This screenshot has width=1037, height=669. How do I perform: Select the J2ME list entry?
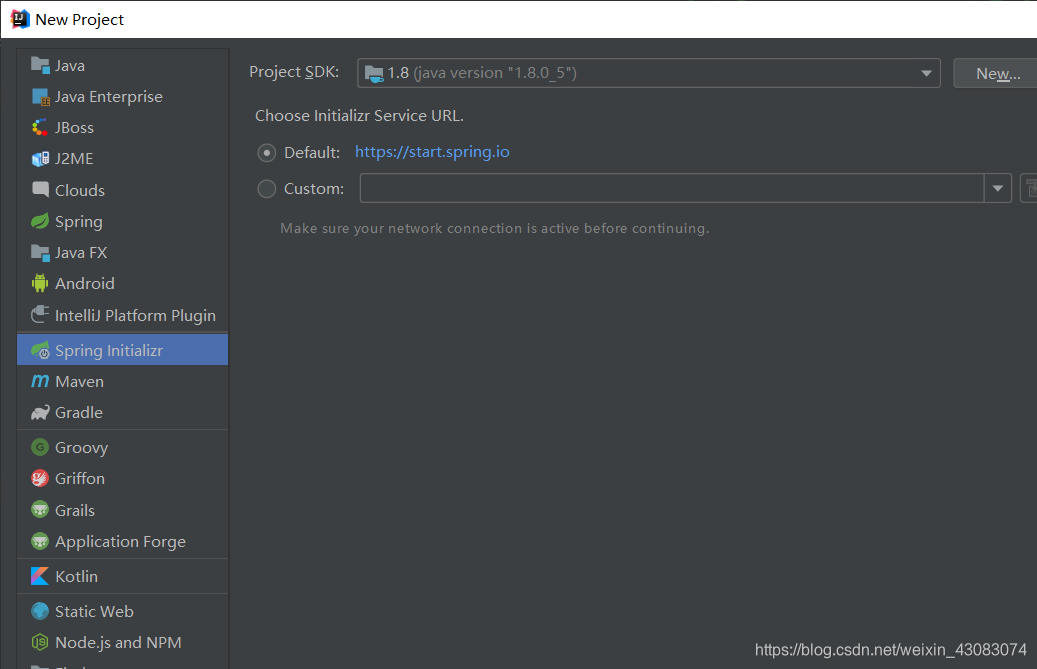(x=123, y=159)
